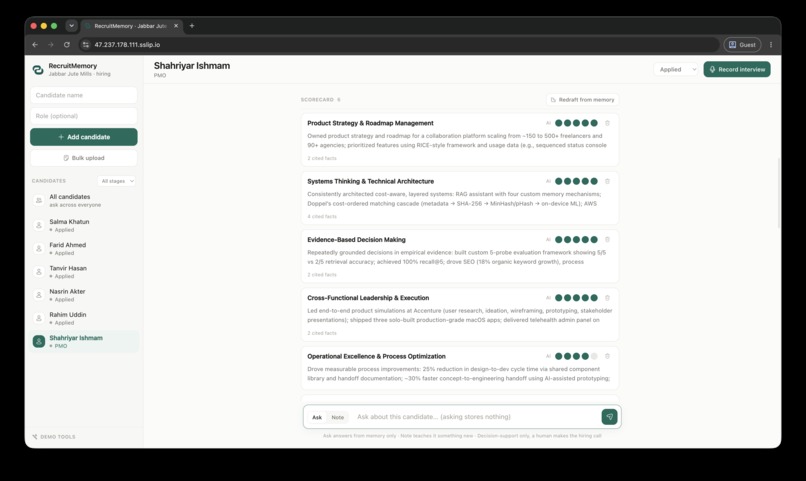Set Evidence-Based Decision Making rating to first dot

559,239
